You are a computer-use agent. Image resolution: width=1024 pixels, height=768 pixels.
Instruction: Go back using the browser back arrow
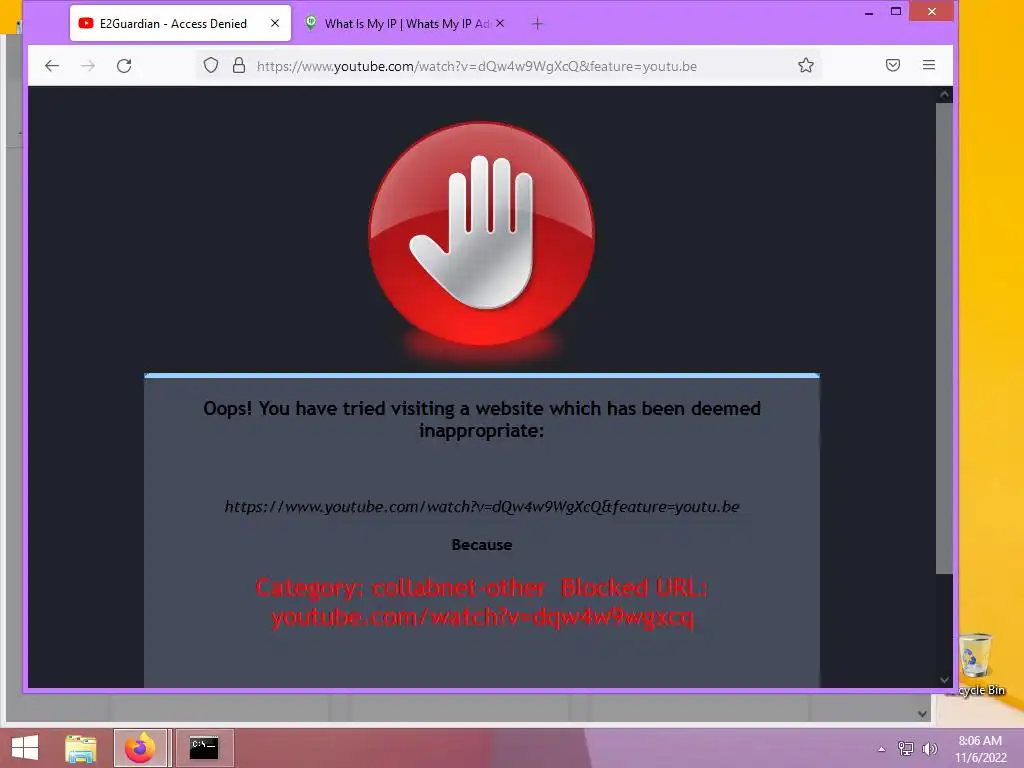pyautogui.click(x=52, y=65)
